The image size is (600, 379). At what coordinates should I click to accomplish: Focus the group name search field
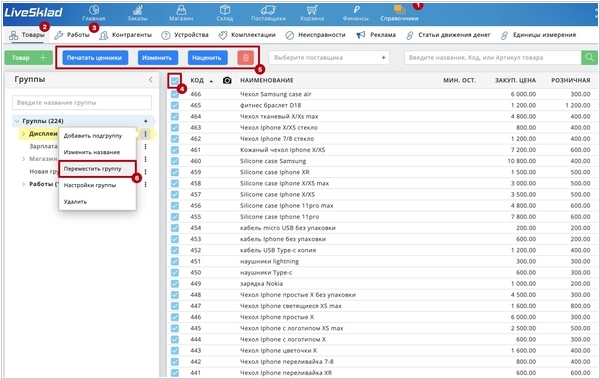coord(82,103)
